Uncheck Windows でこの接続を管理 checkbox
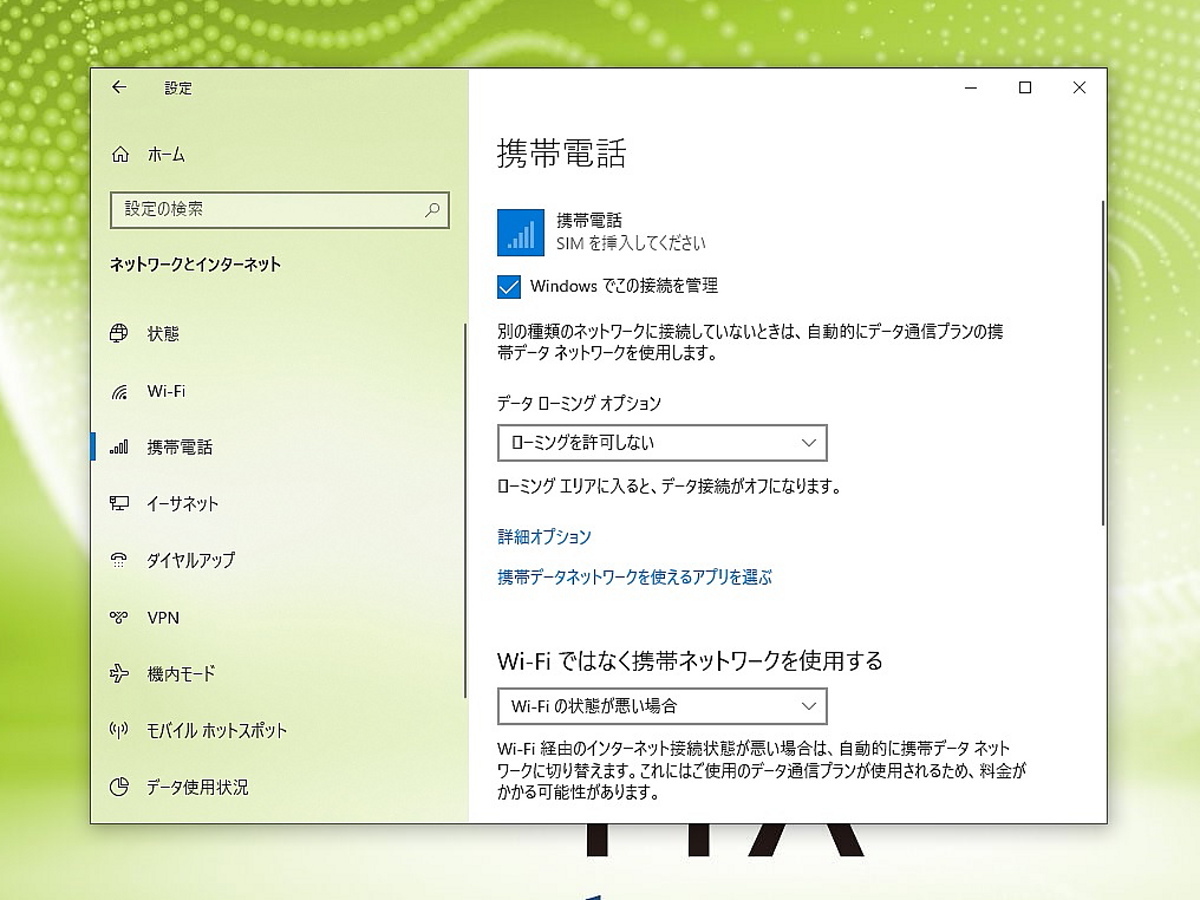 click(x=509, y=286)
